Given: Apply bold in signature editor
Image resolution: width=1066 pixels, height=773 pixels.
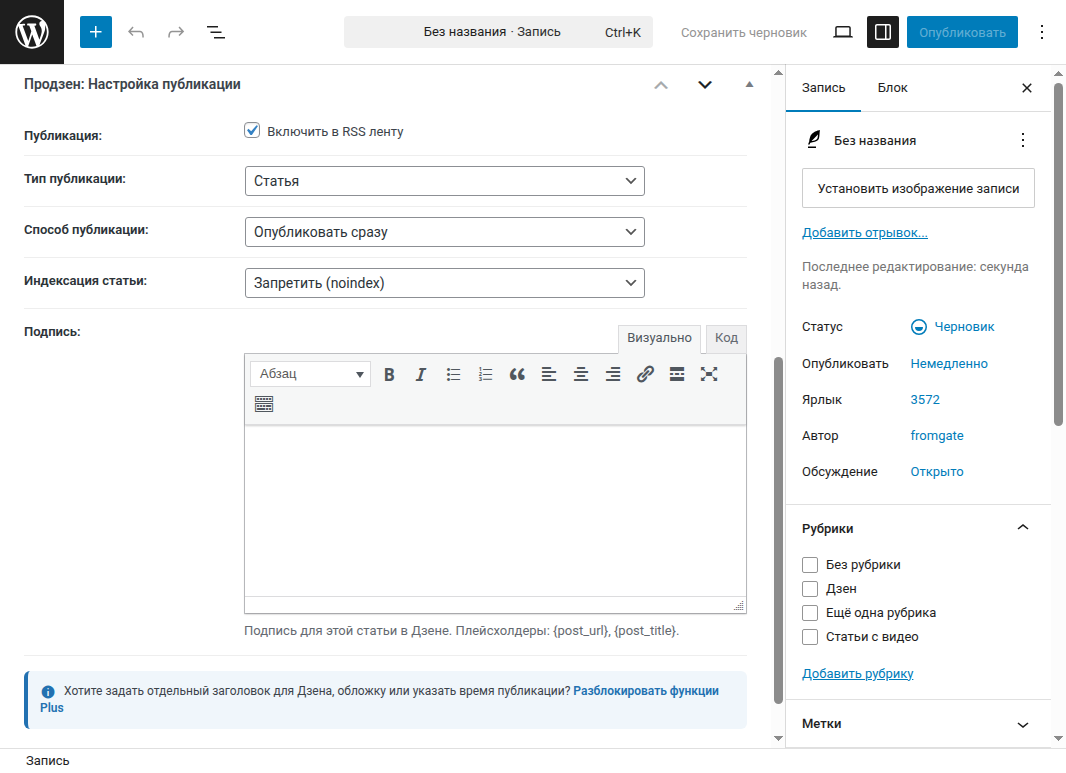Looking at the screenshot, I should coord(389,375).
